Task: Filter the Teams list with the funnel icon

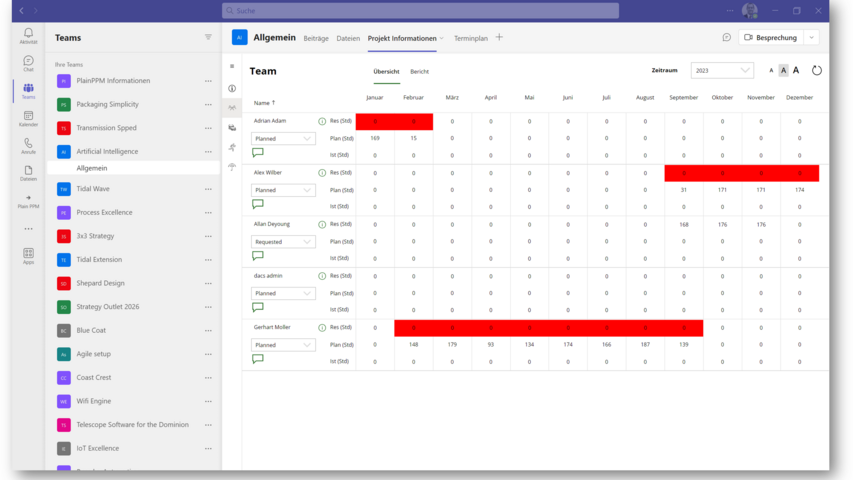Action: [208, 37]
